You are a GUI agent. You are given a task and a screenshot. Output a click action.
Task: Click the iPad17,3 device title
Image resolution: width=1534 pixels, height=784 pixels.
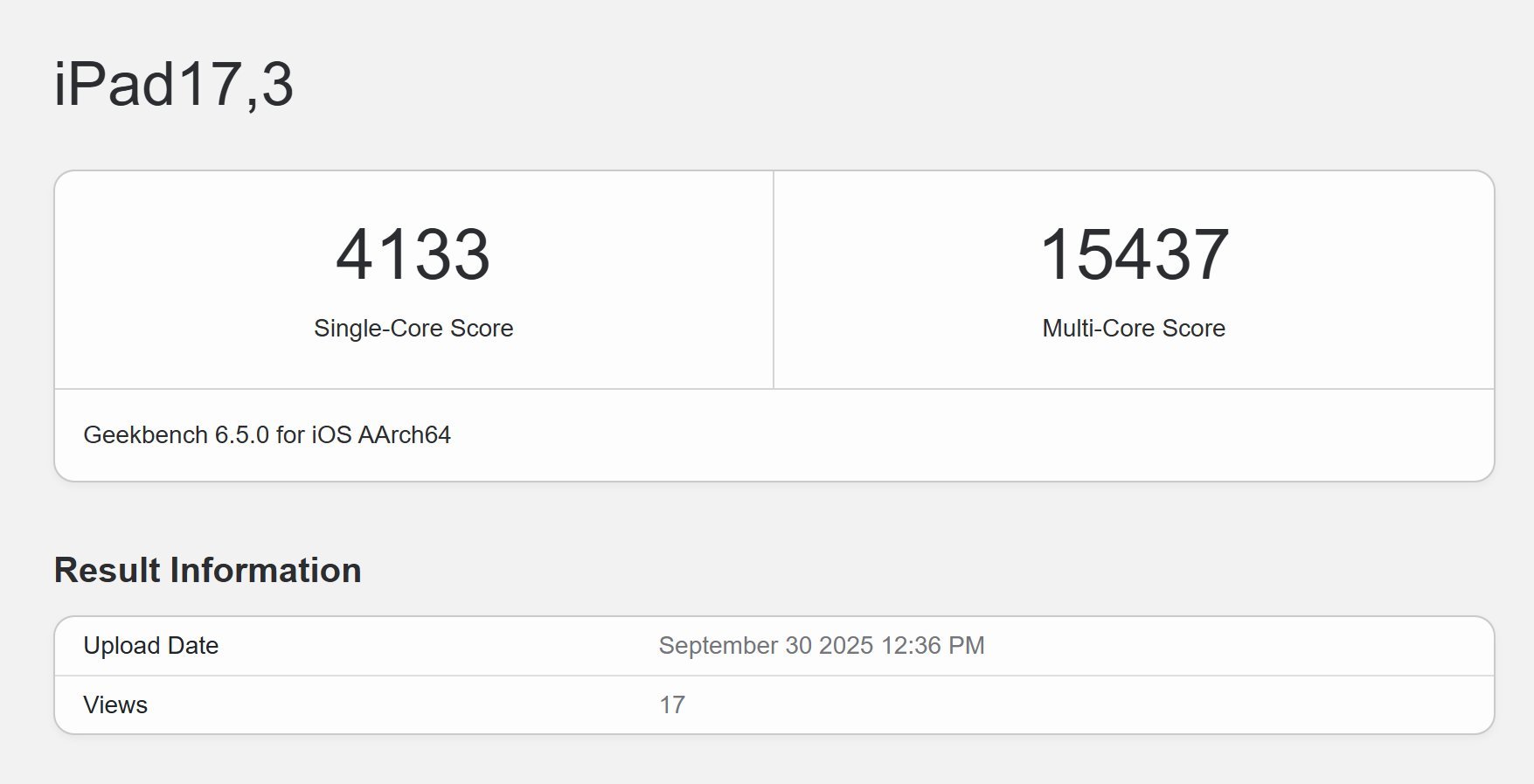click(173, 85)
